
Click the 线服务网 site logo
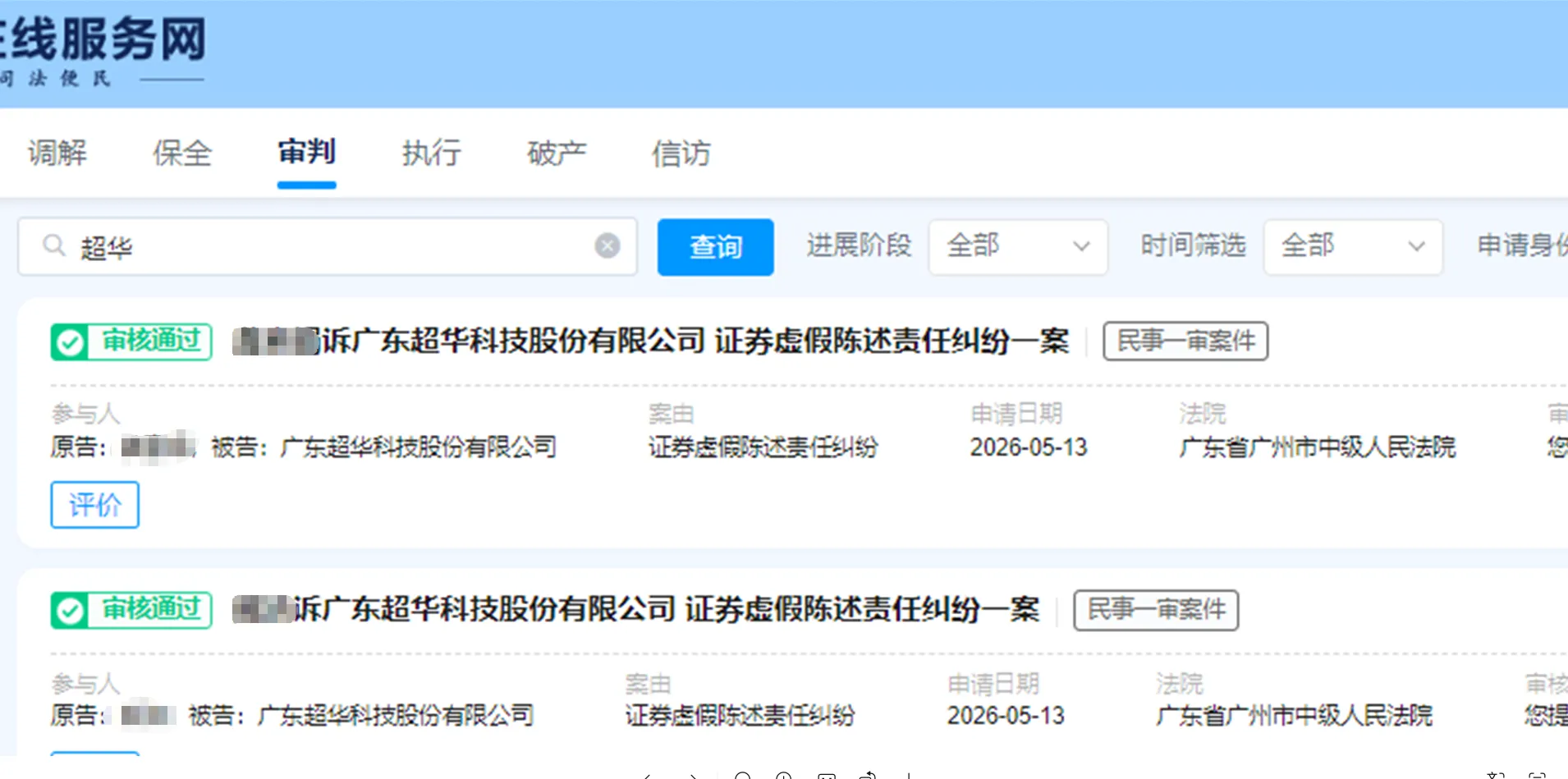coord(103,49)
